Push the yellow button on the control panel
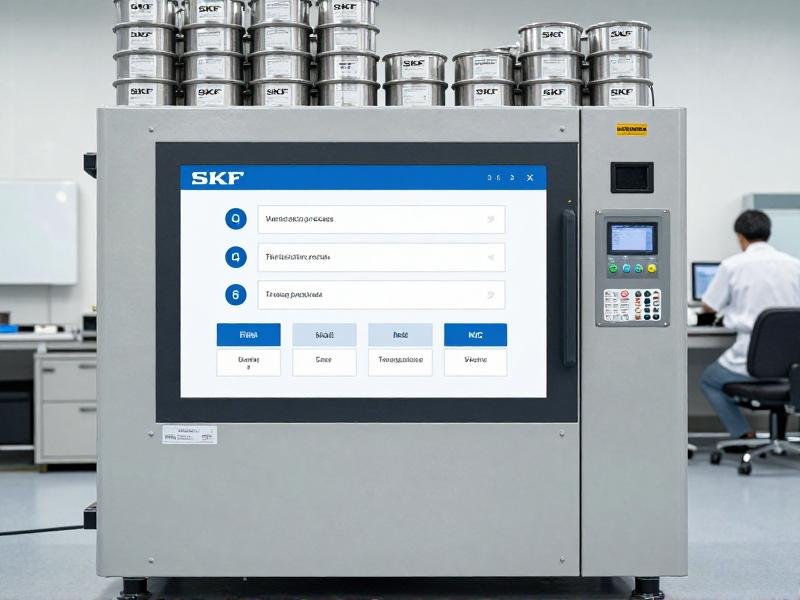 [x=652, y=268]
